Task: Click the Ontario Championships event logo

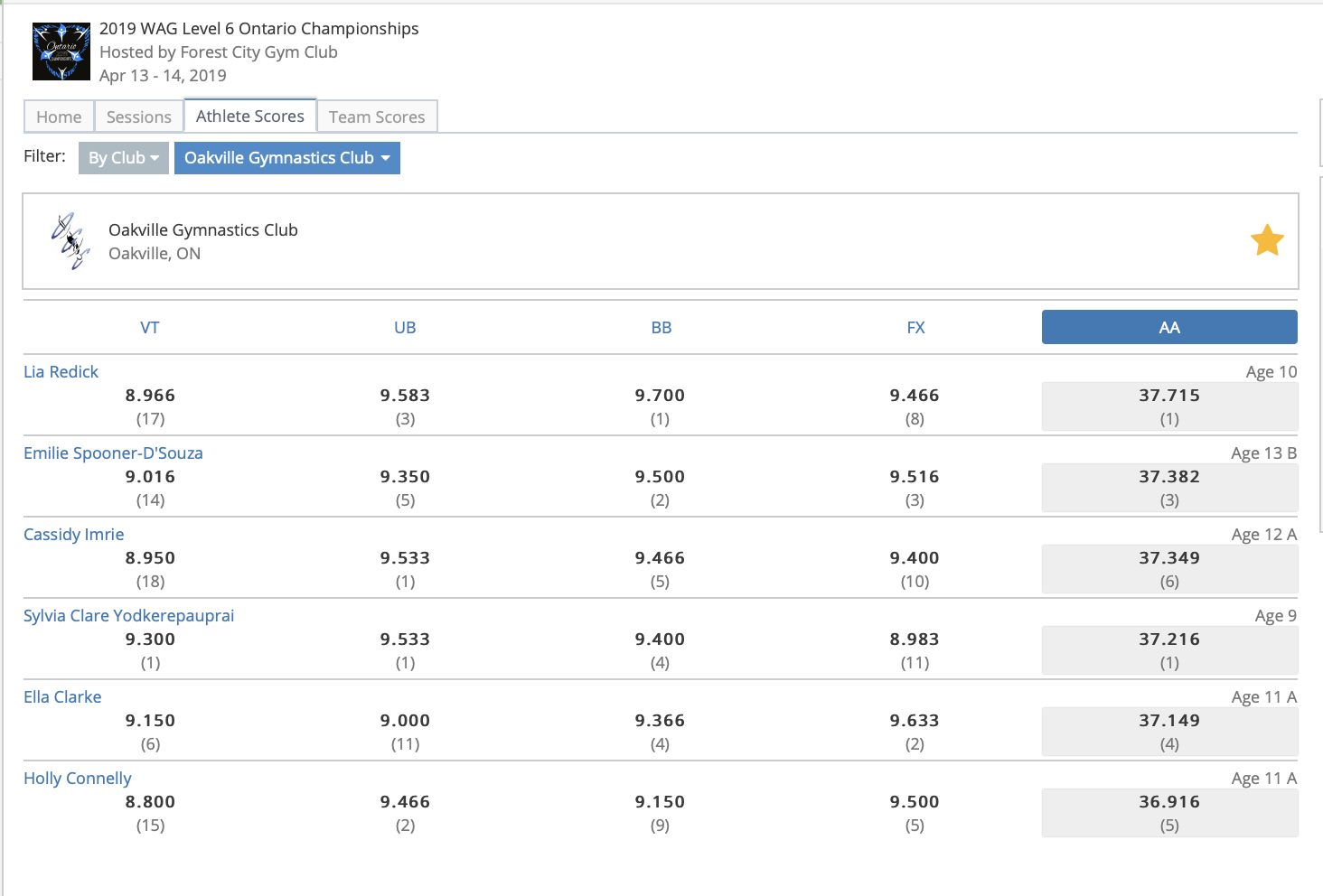Action: [61, 51]
